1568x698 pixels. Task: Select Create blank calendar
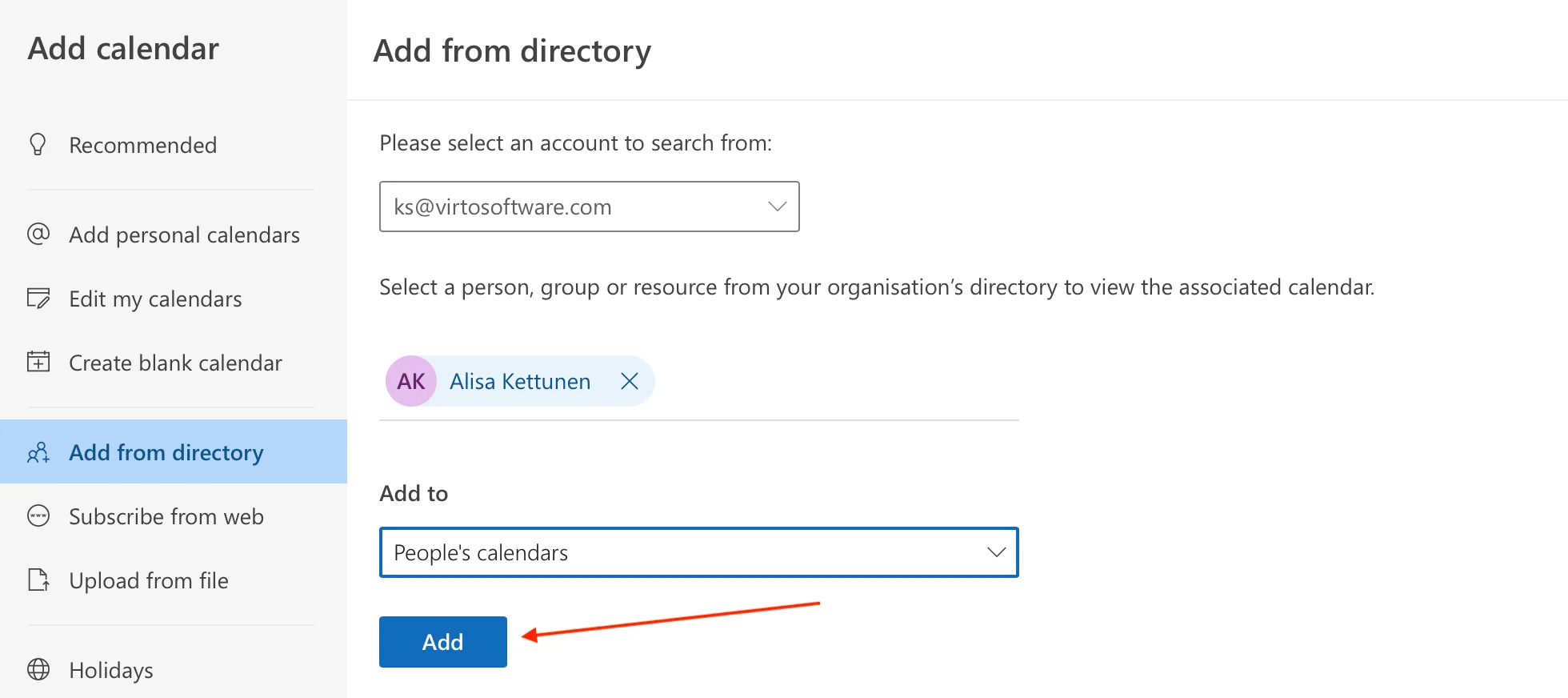(x=174, y=363)
